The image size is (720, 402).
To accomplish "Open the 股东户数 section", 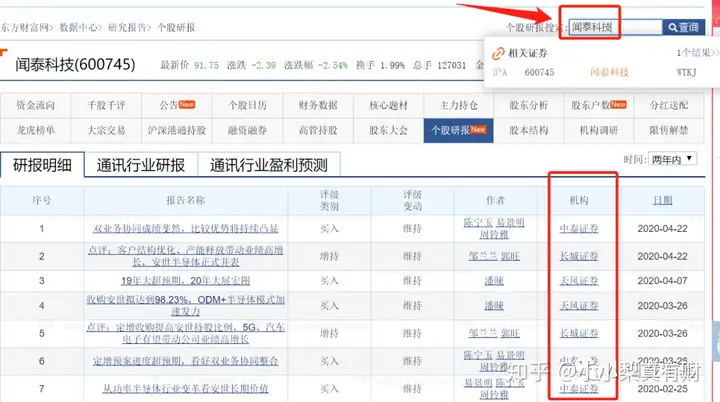I will point(598,105).
